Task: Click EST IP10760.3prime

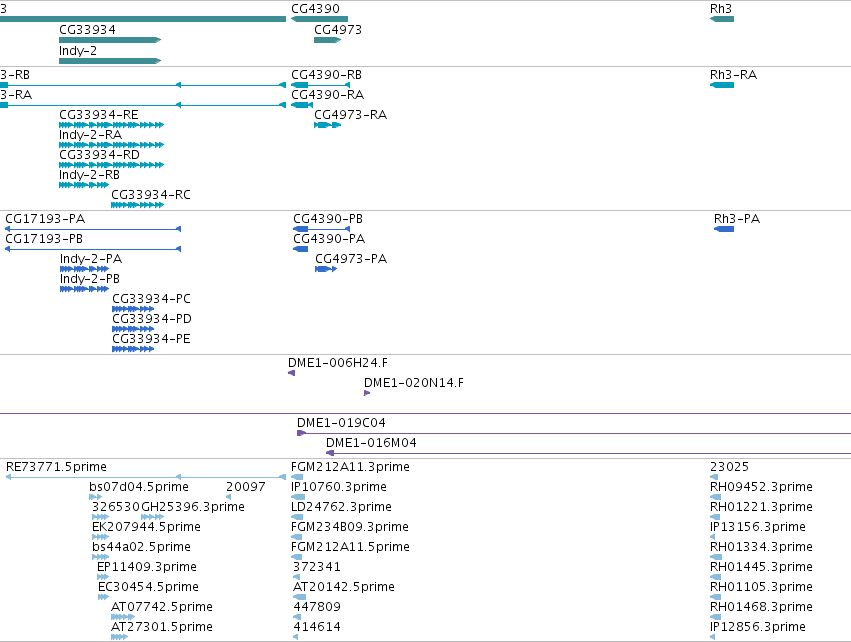Action: tap(298, 497)
